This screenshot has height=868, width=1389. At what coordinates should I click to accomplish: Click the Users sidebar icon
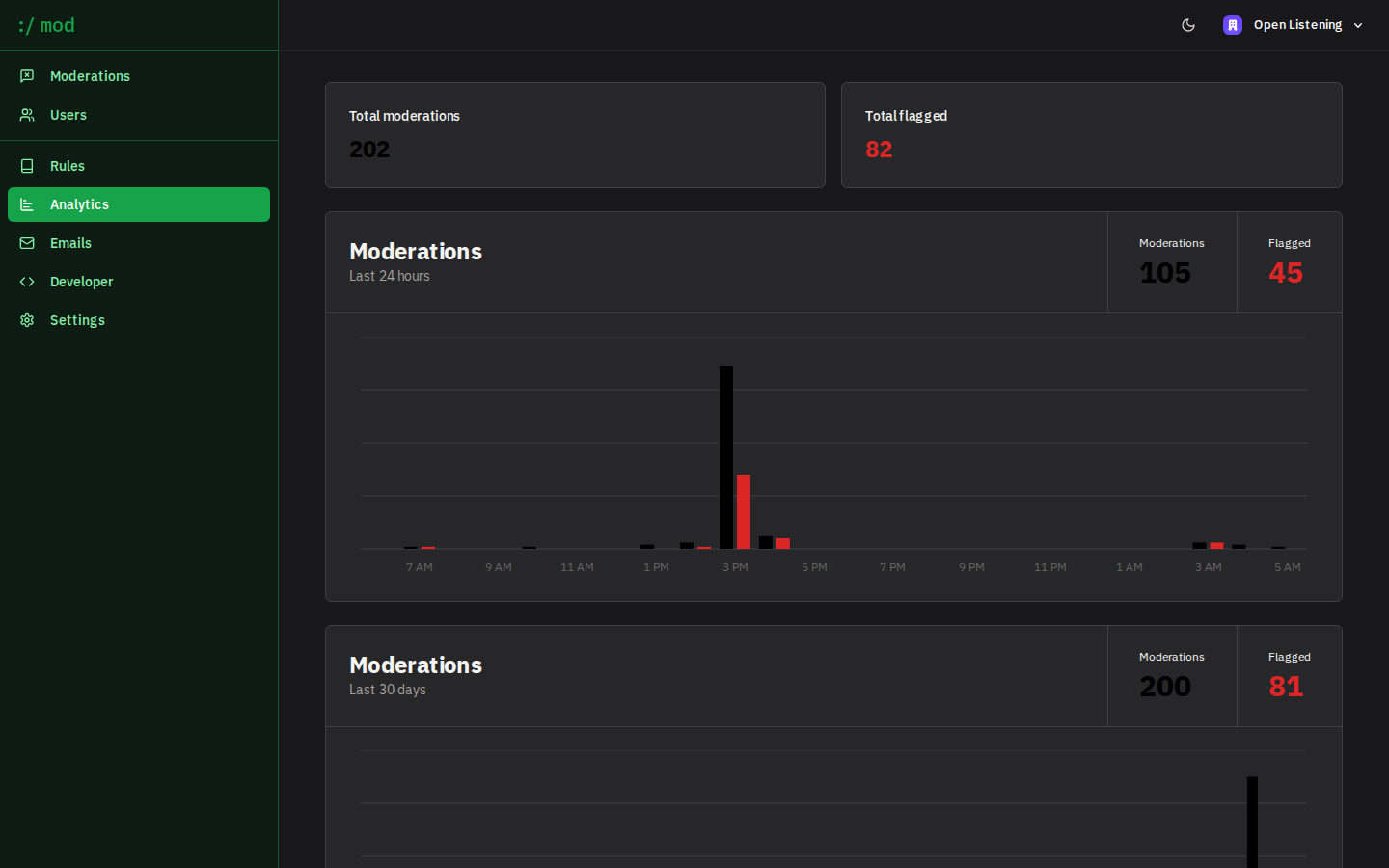click(27, 115)
